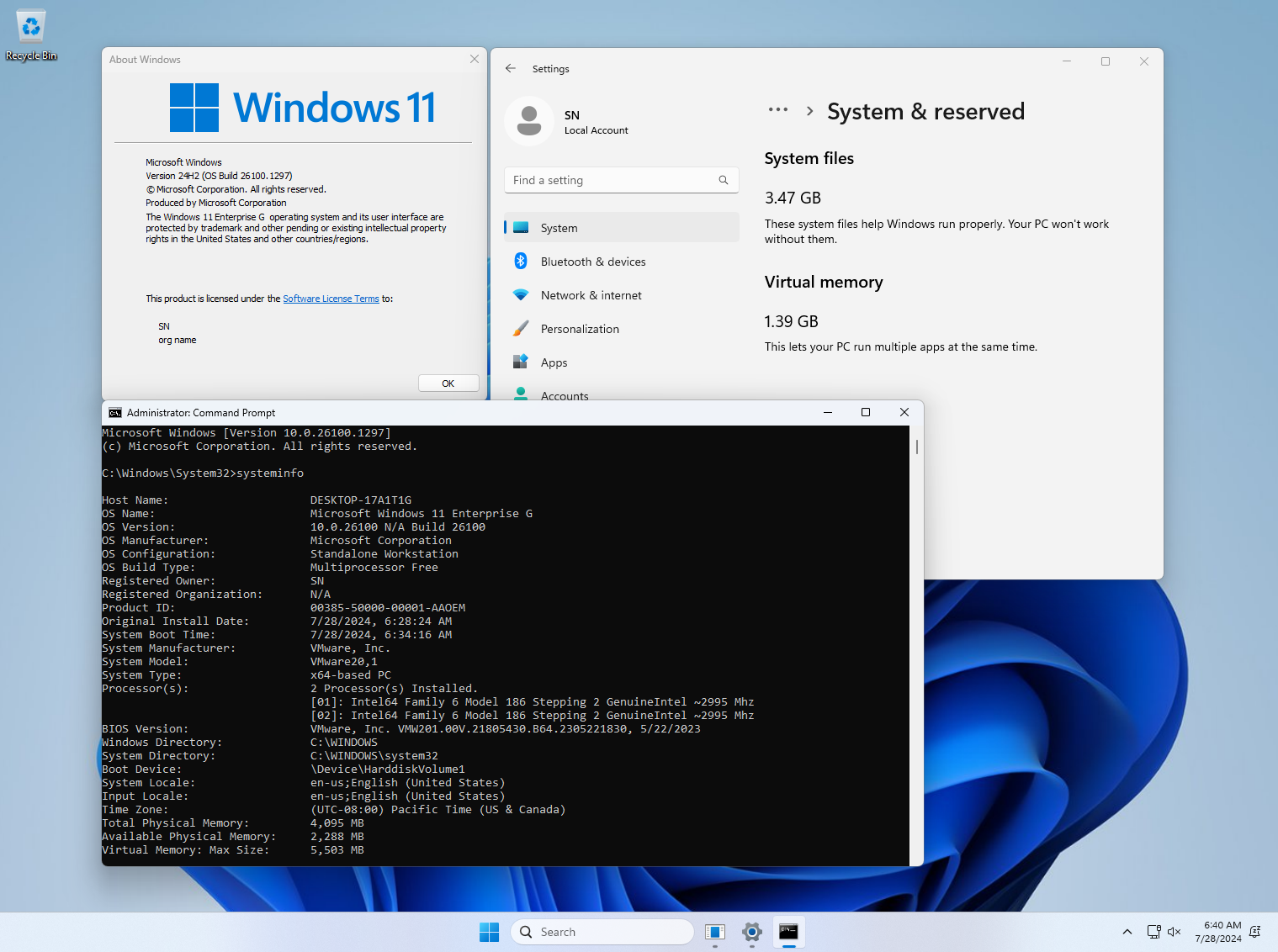Screen dimensions: 1278x952
Task: Click Product ID 00385-50000-00001-AAOEM
Action: pos(388,608)
